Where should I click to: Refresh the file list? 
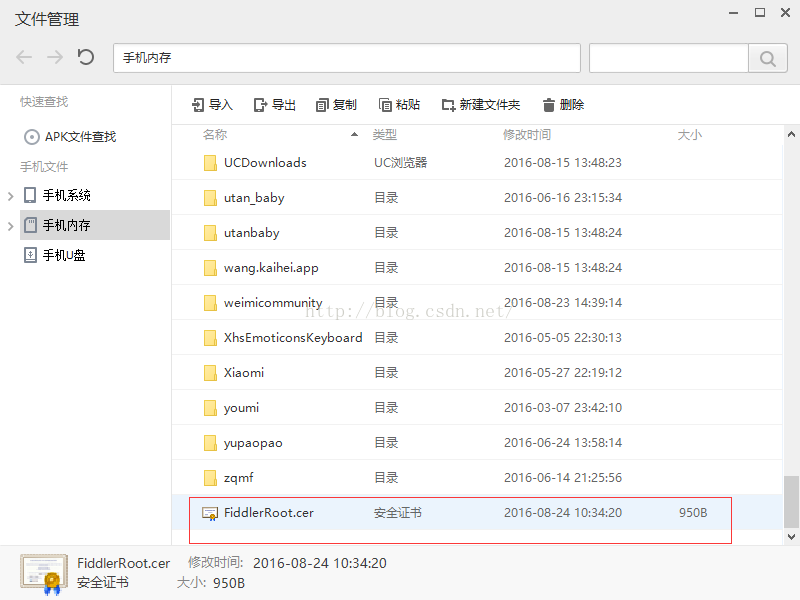(x=86, y=57)
